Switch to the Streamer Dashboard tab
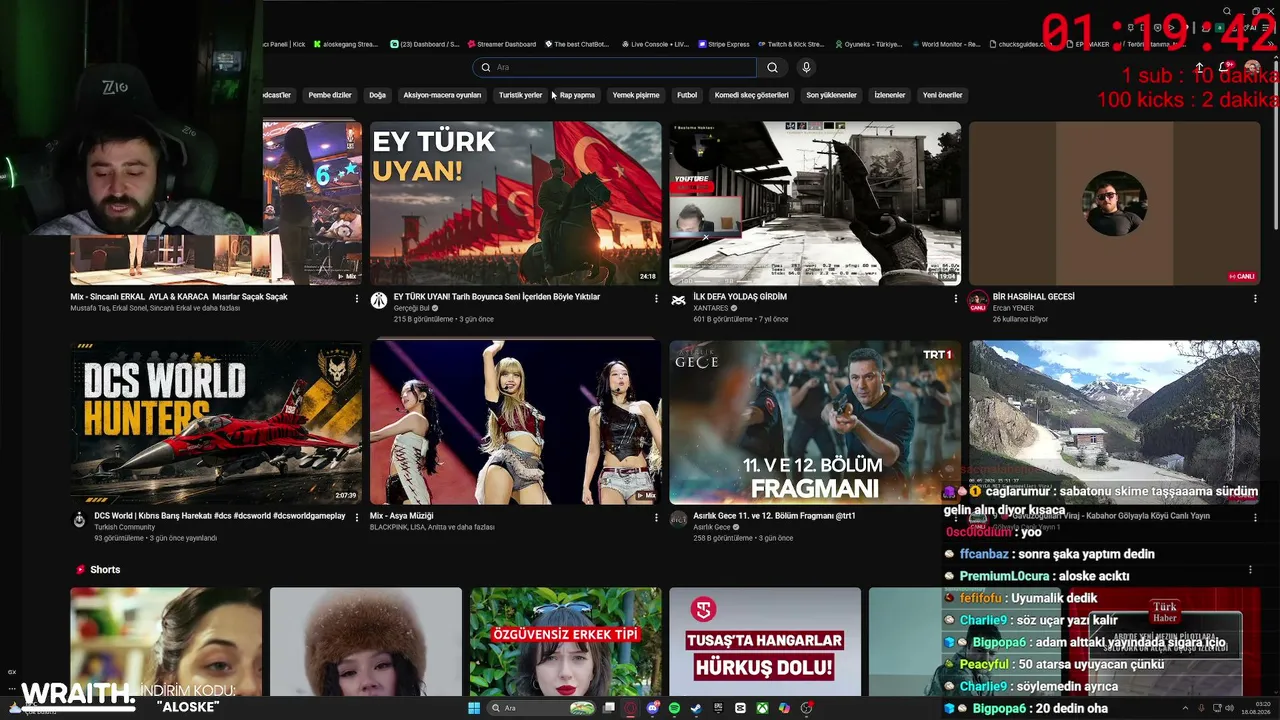This screenshot has height=720, width=1280. [x=502, y=44]
